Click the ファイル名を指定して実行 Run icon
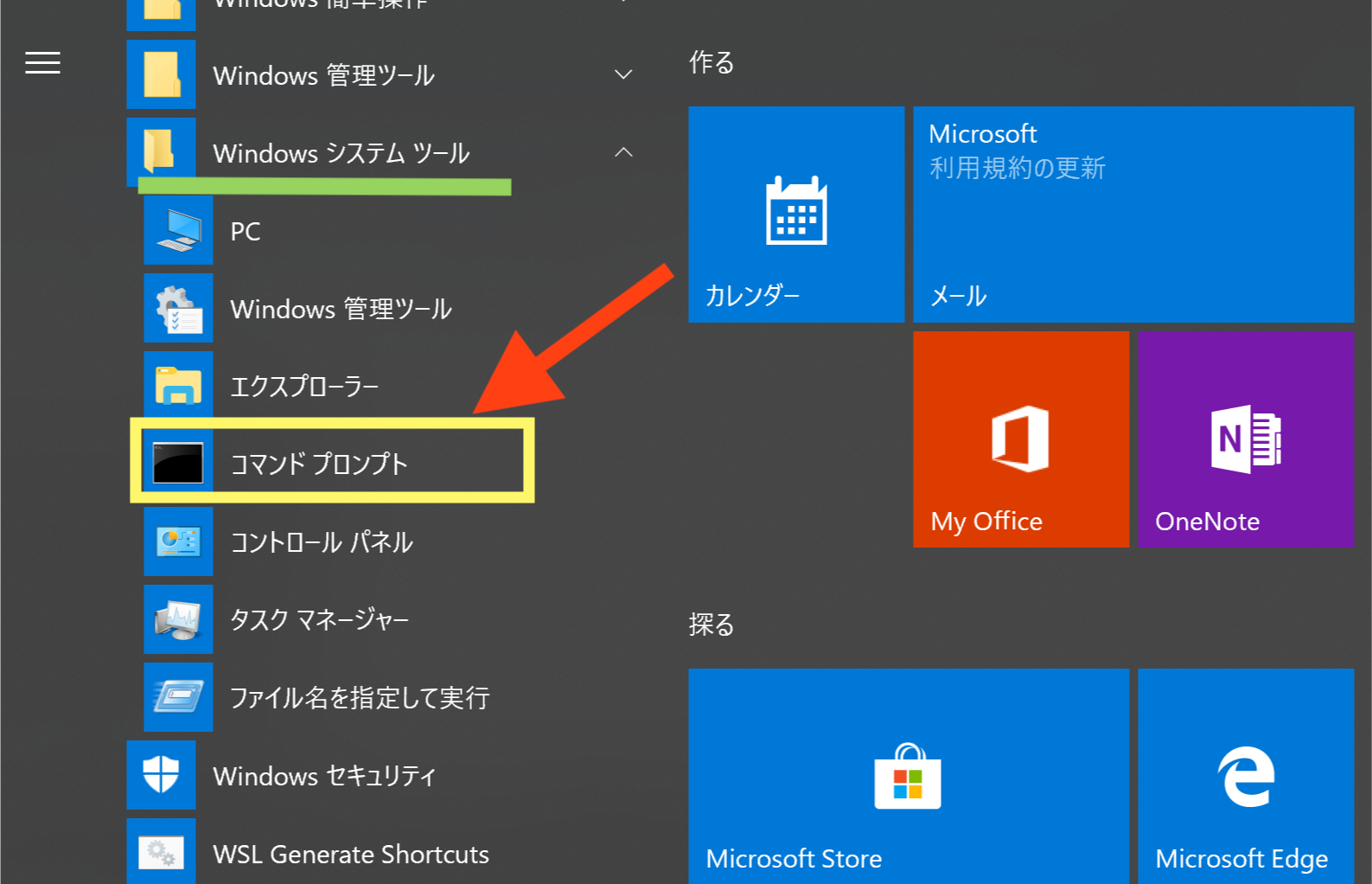This screenshot has width=1372, height=884. (178, 697)
